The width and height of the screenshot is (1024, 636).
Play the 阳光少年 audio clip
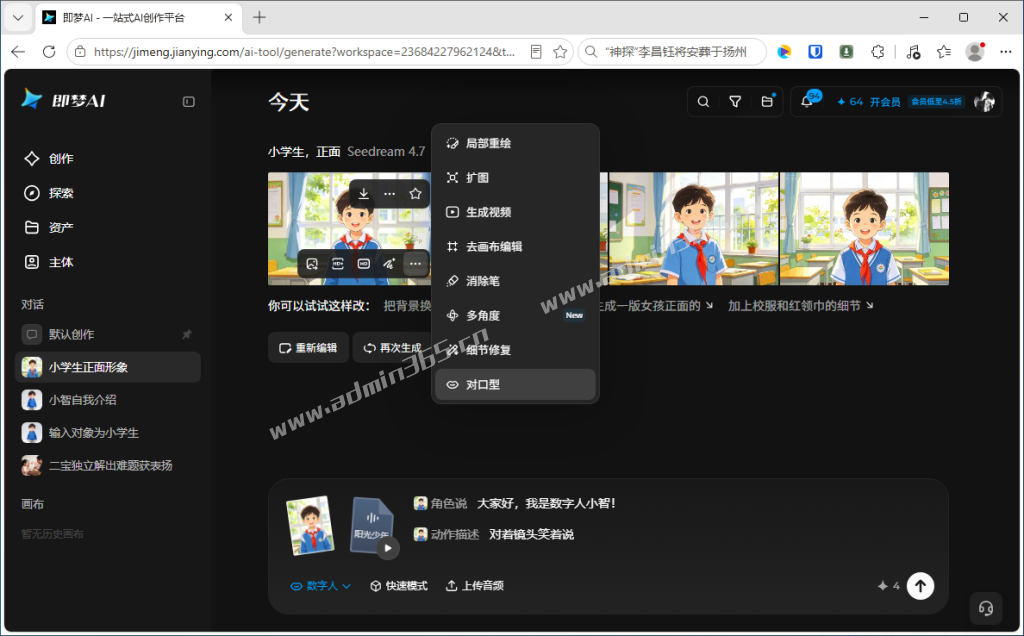(388, 548)
